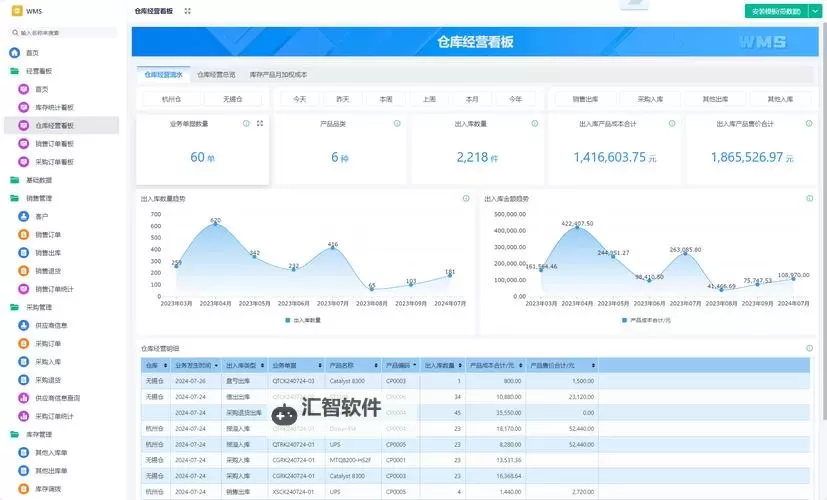Click fullscreen icon beside 仓库经营看板 title
Image resolution: width=827 pixels, height=500 pixels.
tap(187, 11)
